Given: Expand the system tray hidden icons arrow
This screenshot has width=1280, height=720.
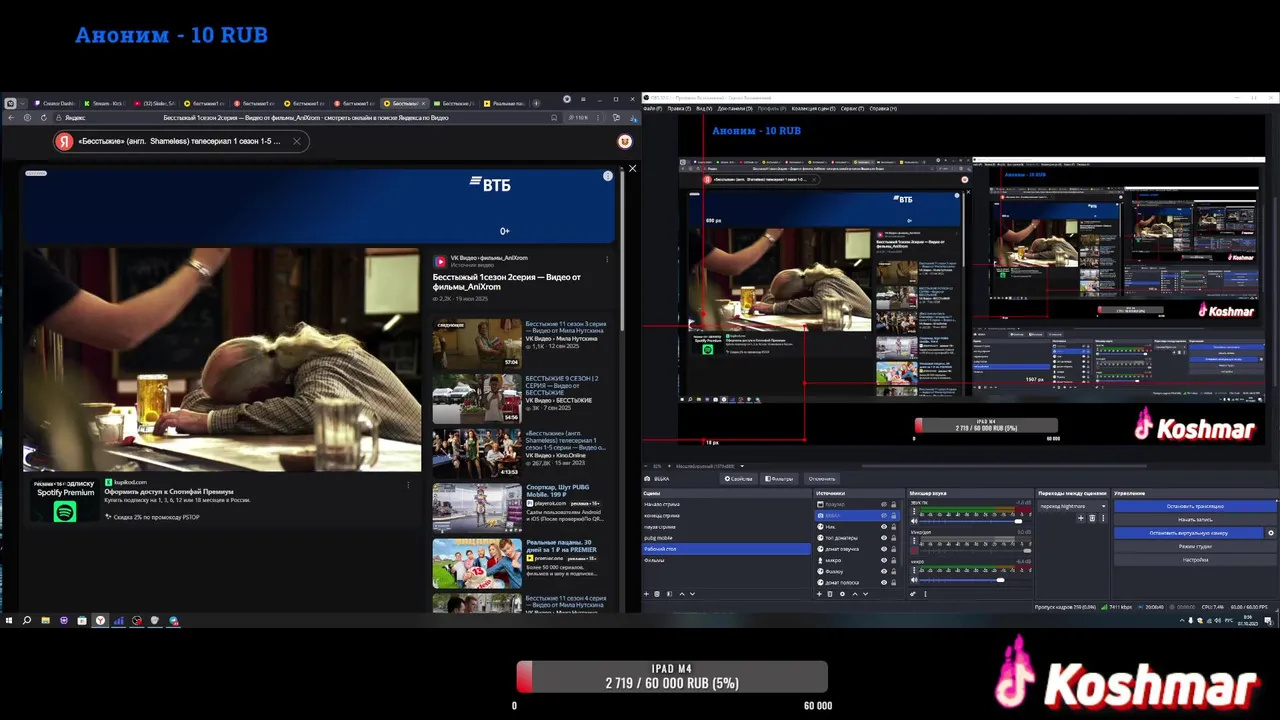Looking at the screenshot, I should (x=1181, y=620).
